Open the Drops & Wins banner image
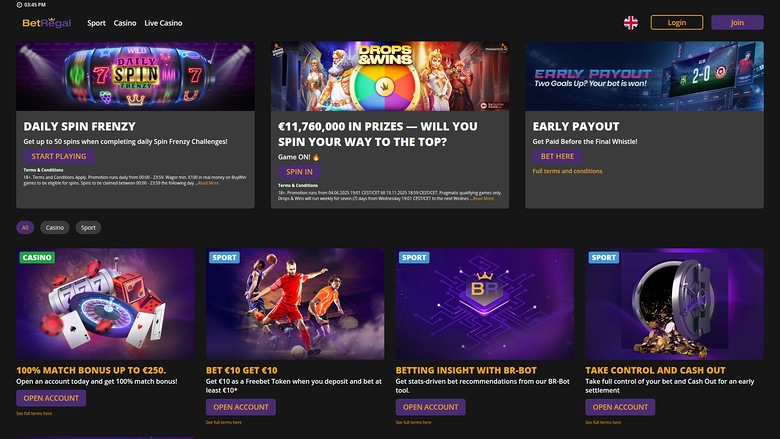The image size is (780, 439). coord(390,76)
